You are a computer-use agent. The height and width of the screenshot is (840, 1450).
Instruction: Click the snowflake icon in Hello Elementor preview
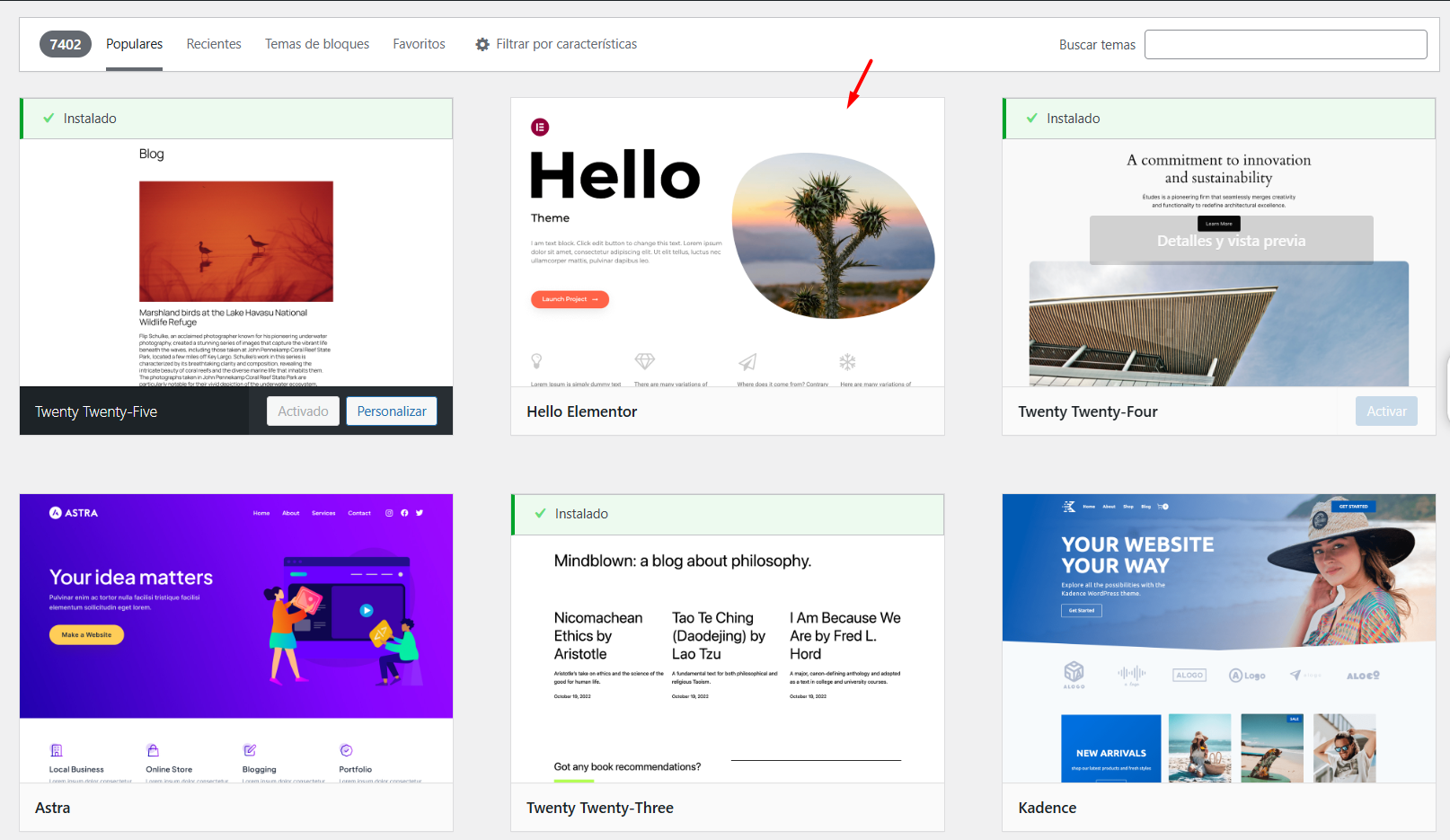847,362
